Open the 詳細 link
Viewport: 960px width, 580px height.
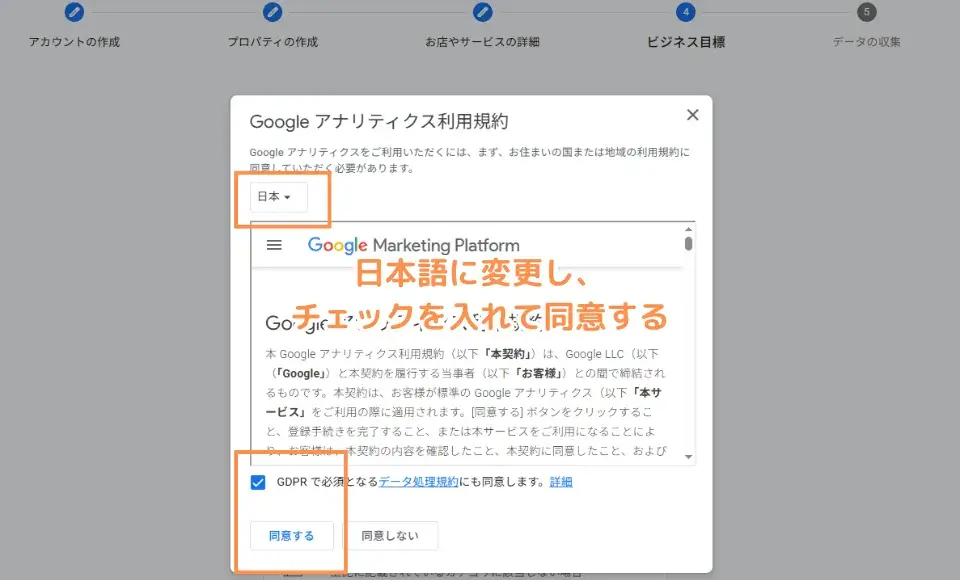[x=561, y=482]
